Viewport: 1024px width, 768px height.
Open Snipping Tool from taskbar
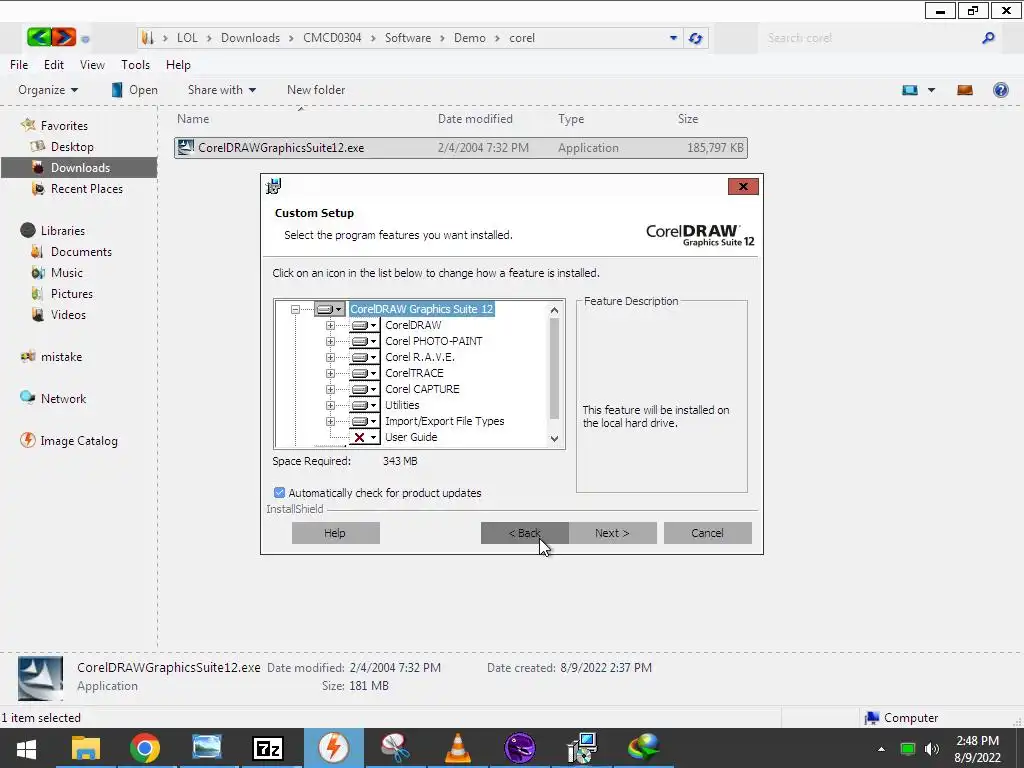point(396,748)
